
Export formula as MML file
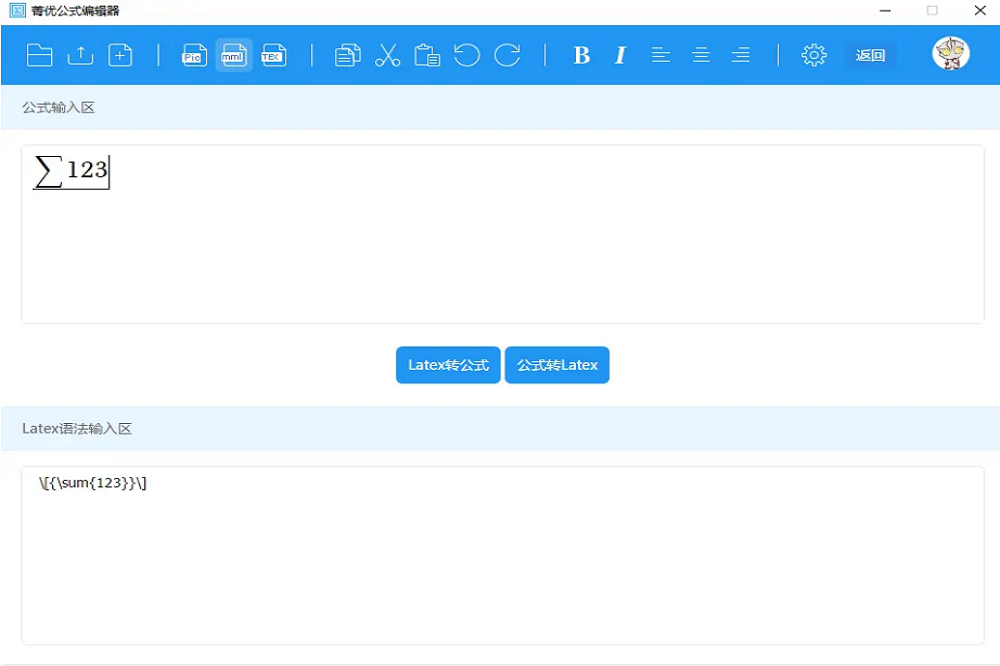click(x=234, y=55)
